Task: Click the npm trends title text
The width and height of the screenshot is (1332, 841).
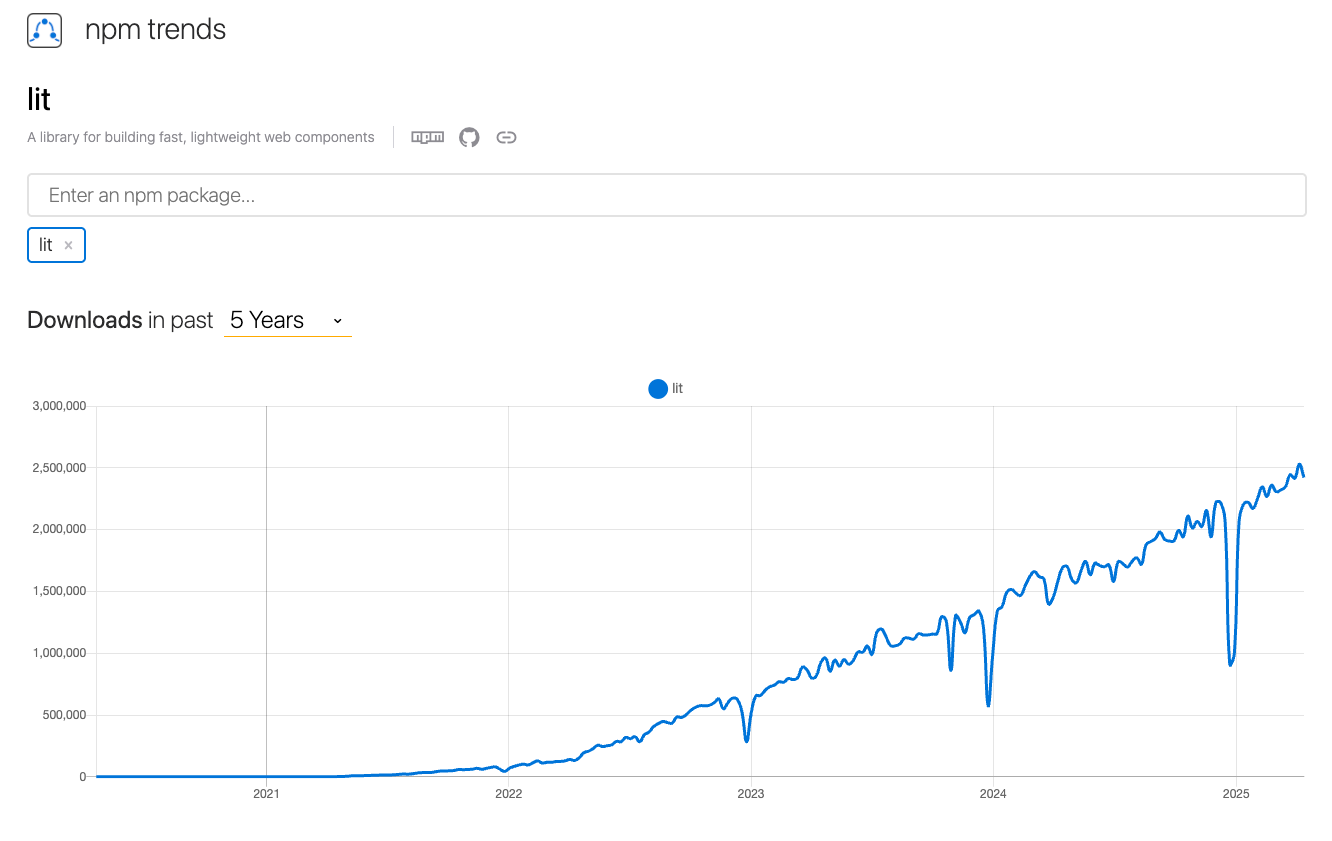Action: pyautogui.click(x=155, y=29)
